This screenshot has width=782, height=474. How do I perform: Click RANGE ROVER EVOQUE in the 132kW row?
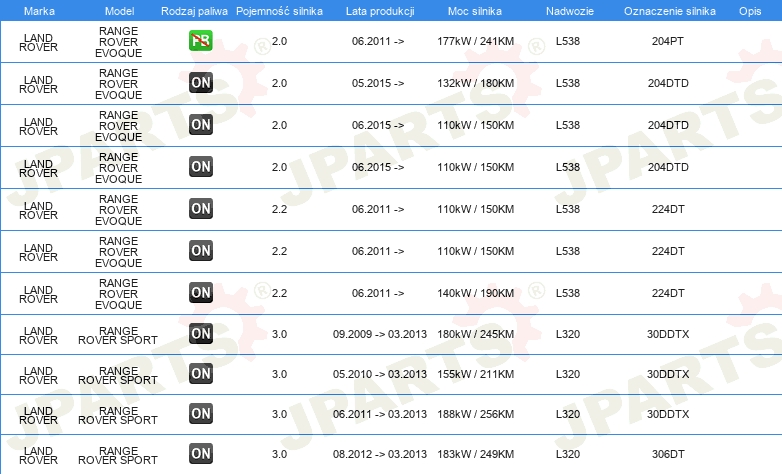click(x=119, y=84)
